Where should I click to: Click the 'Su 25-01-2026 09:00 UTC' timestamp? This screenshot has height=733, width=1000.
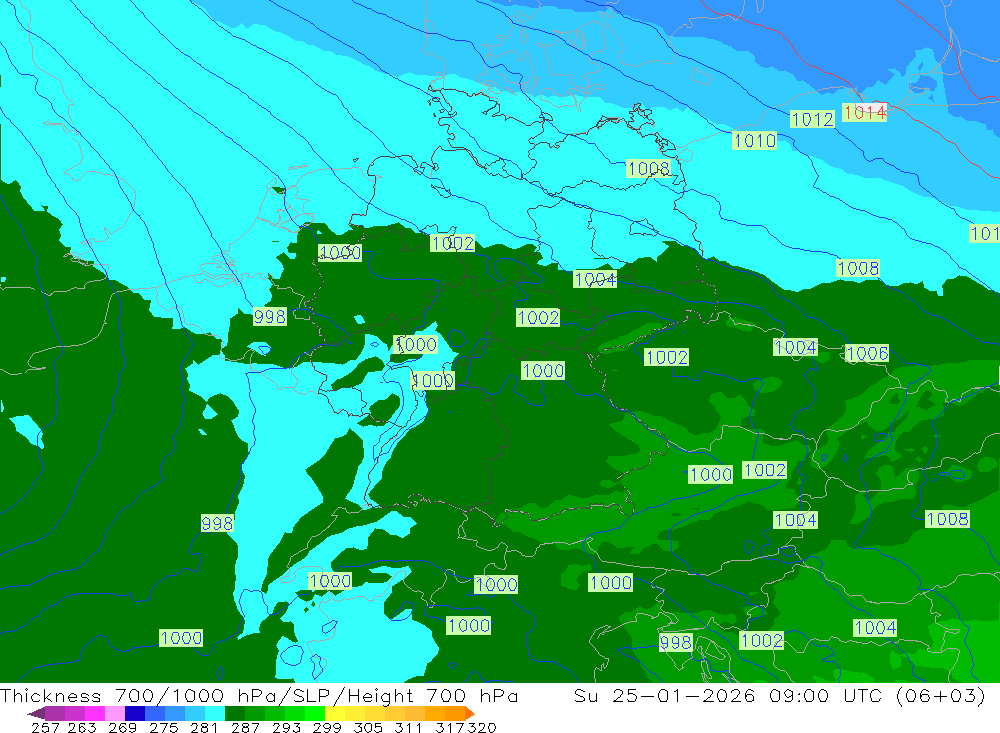click(x=727, y=695)
